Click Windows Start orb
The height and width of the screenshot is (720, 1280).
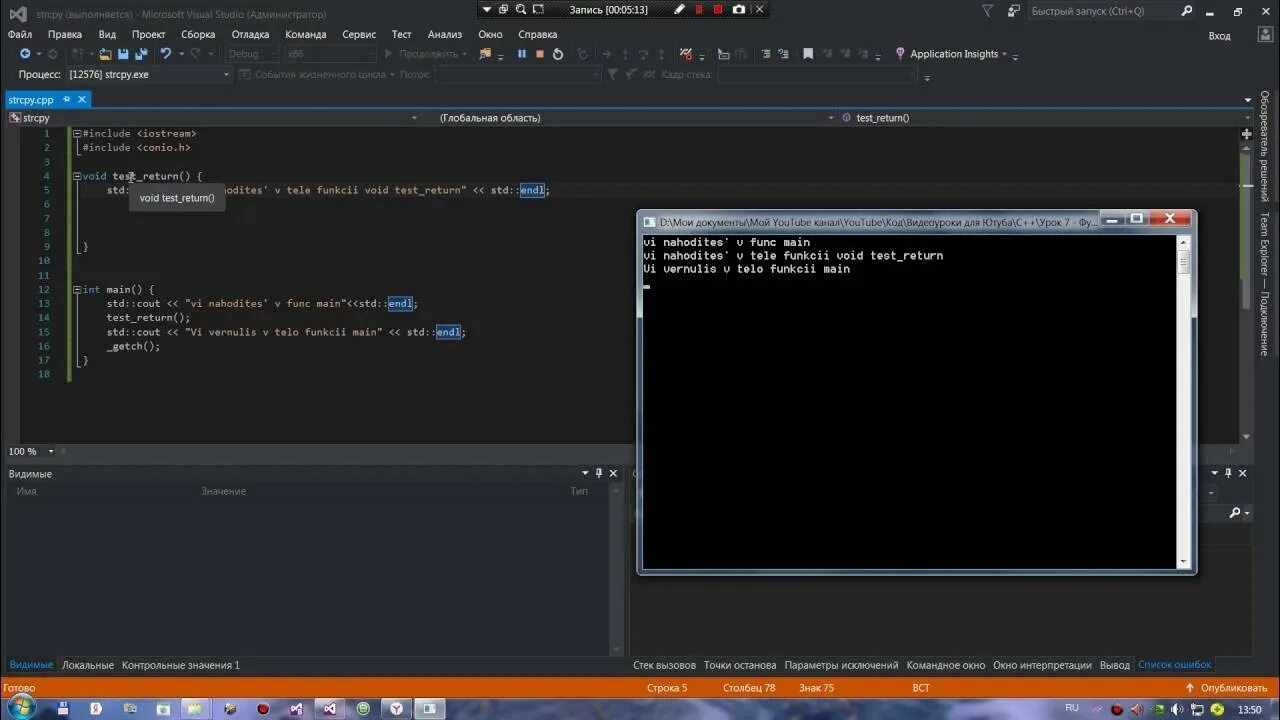(20, 708)
